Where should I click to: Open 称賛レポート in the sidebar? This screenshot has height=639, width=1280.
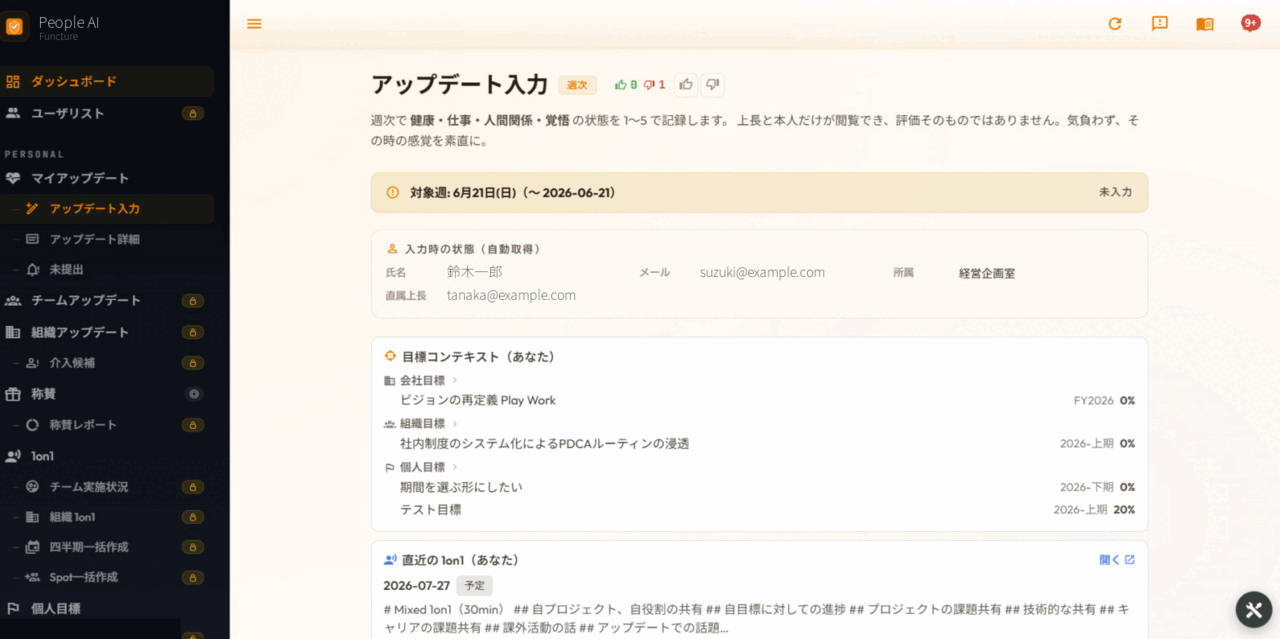pyautogui.click(x=107, y=424)
